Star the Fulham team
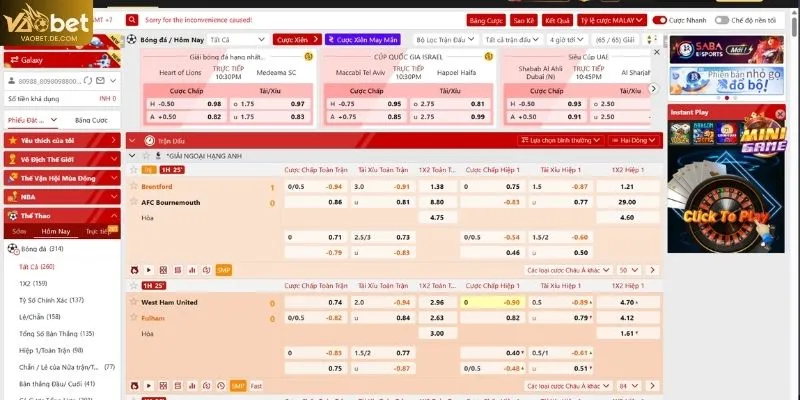 134,317
